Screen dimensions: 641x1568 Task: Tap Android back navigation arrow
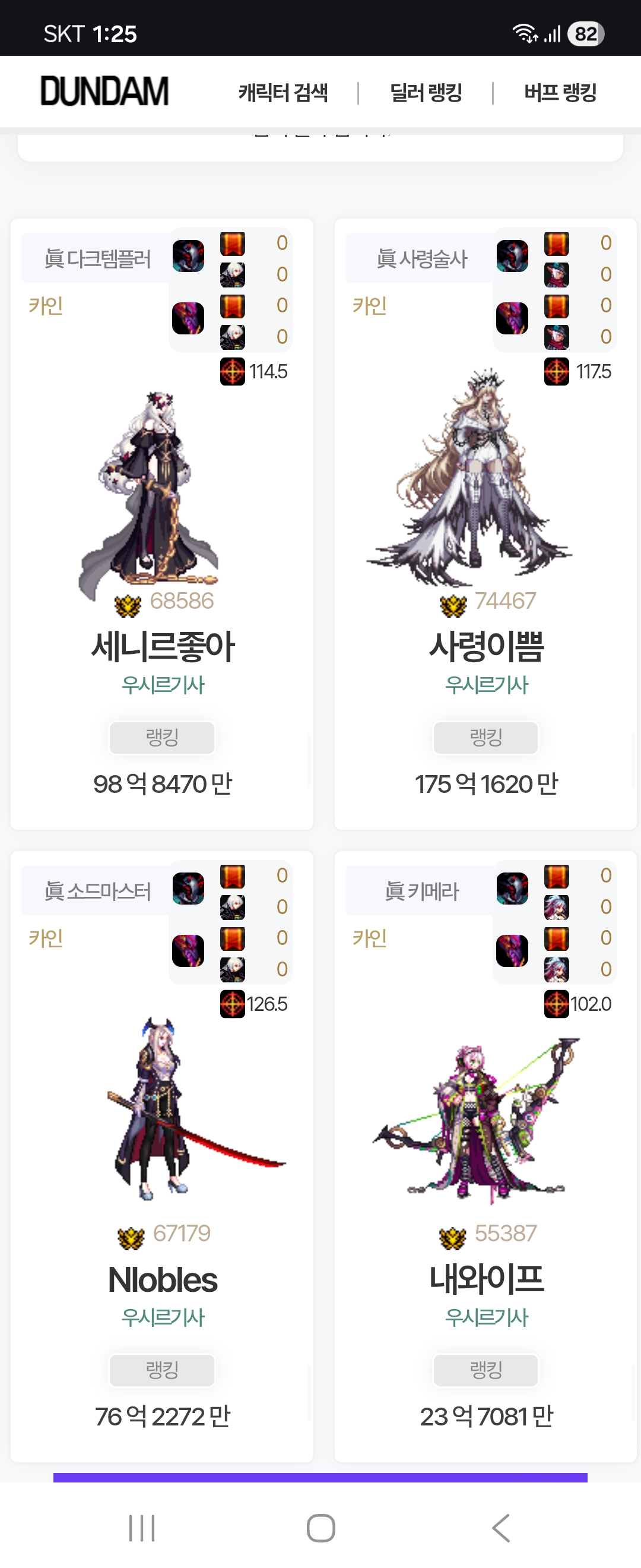click(x=501, y=1528)
